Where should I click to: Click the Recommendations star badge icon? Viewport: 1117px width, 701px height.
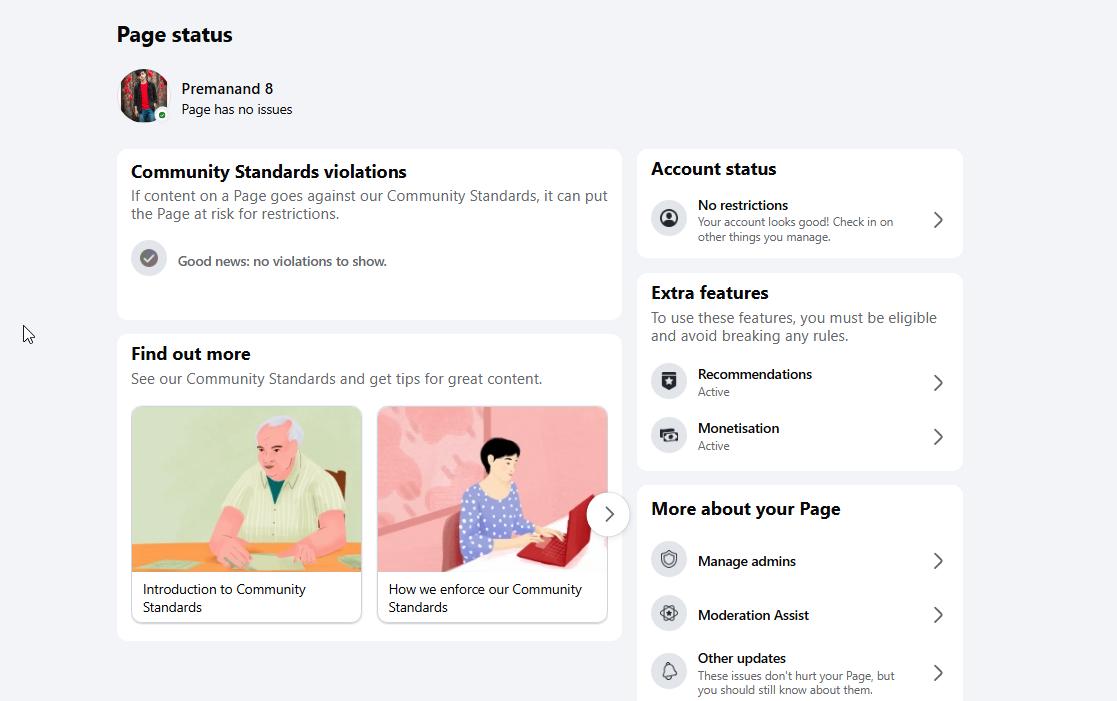(x=669, y=381)
